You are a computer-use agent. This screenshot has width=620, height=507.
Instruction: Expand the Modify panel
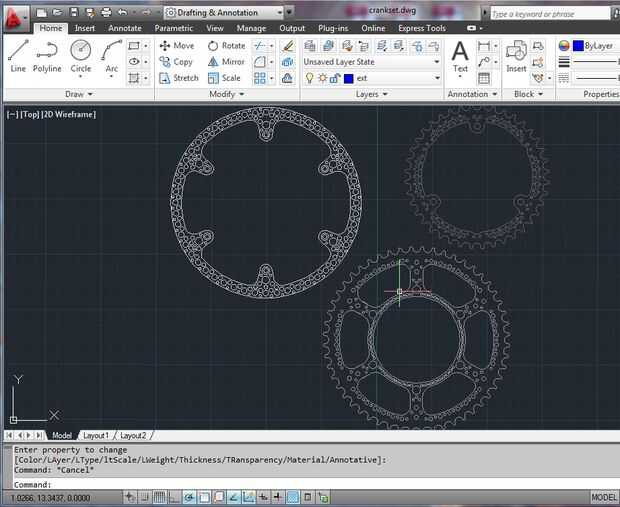226,94
